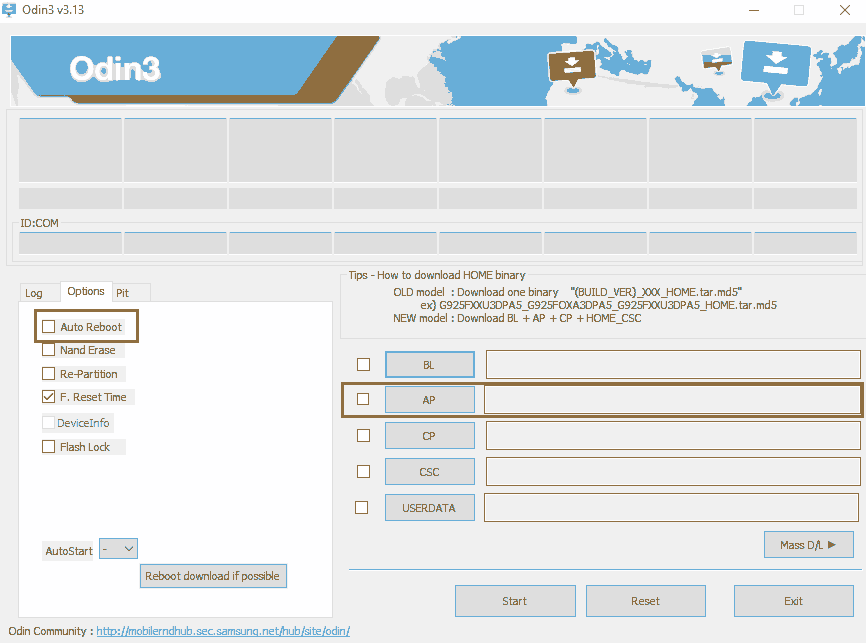Switch to the Log tab
The image size is (866, 643).
[34, 293]
